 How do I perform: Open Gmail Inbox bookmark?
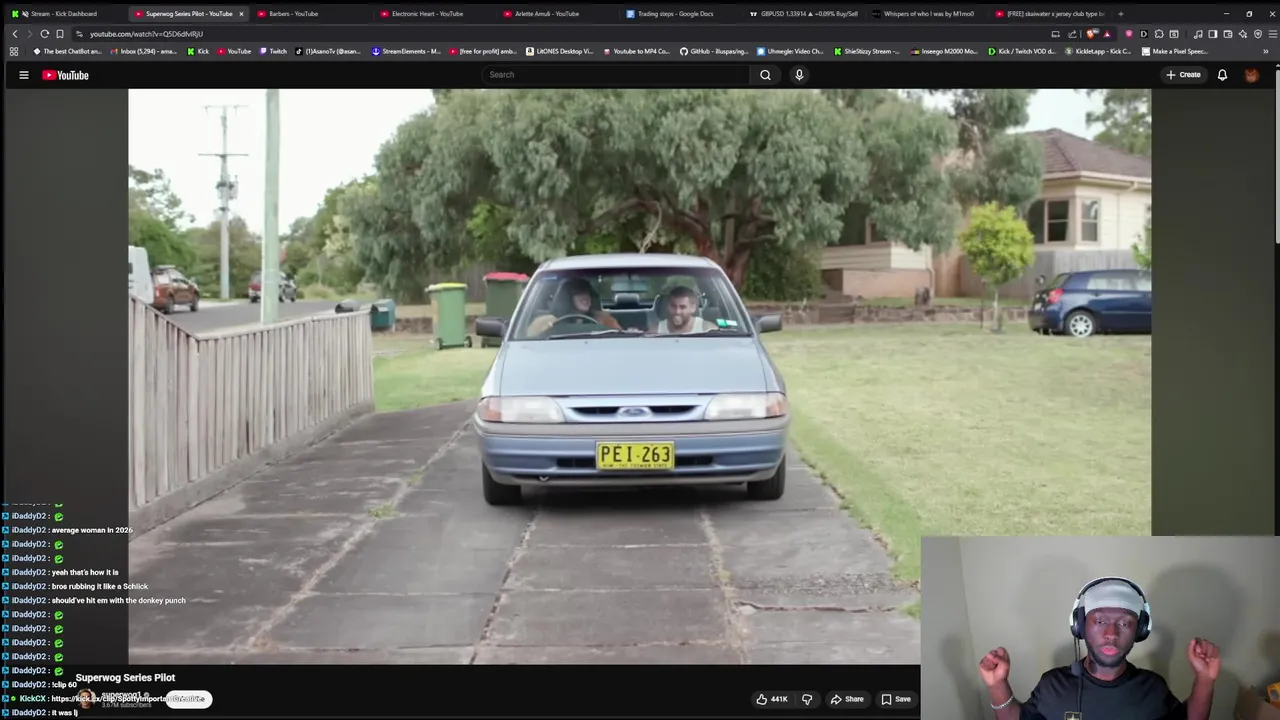(143, 51)
